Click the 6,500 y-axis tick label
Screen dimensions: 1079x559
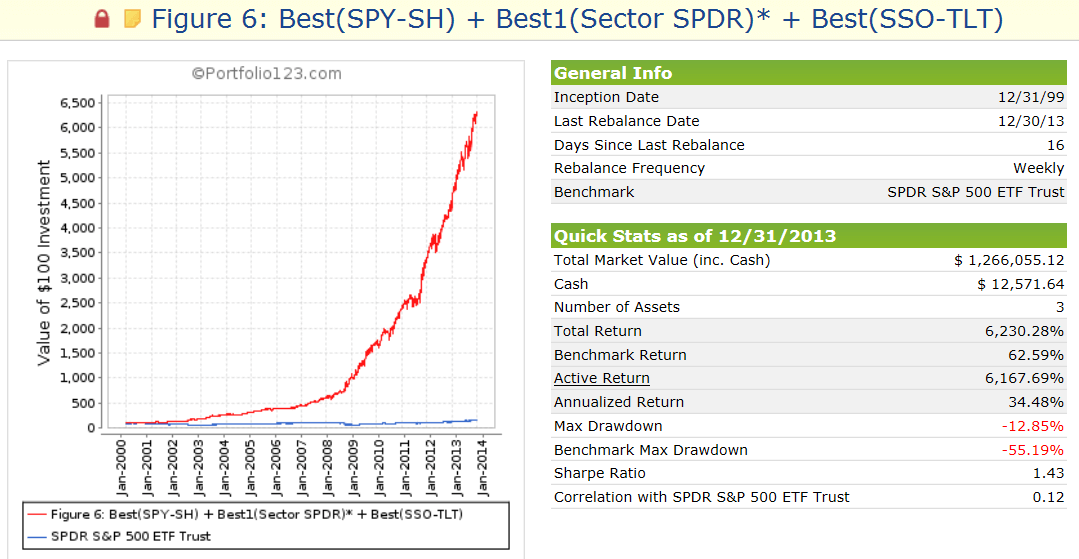coord(77,103)
